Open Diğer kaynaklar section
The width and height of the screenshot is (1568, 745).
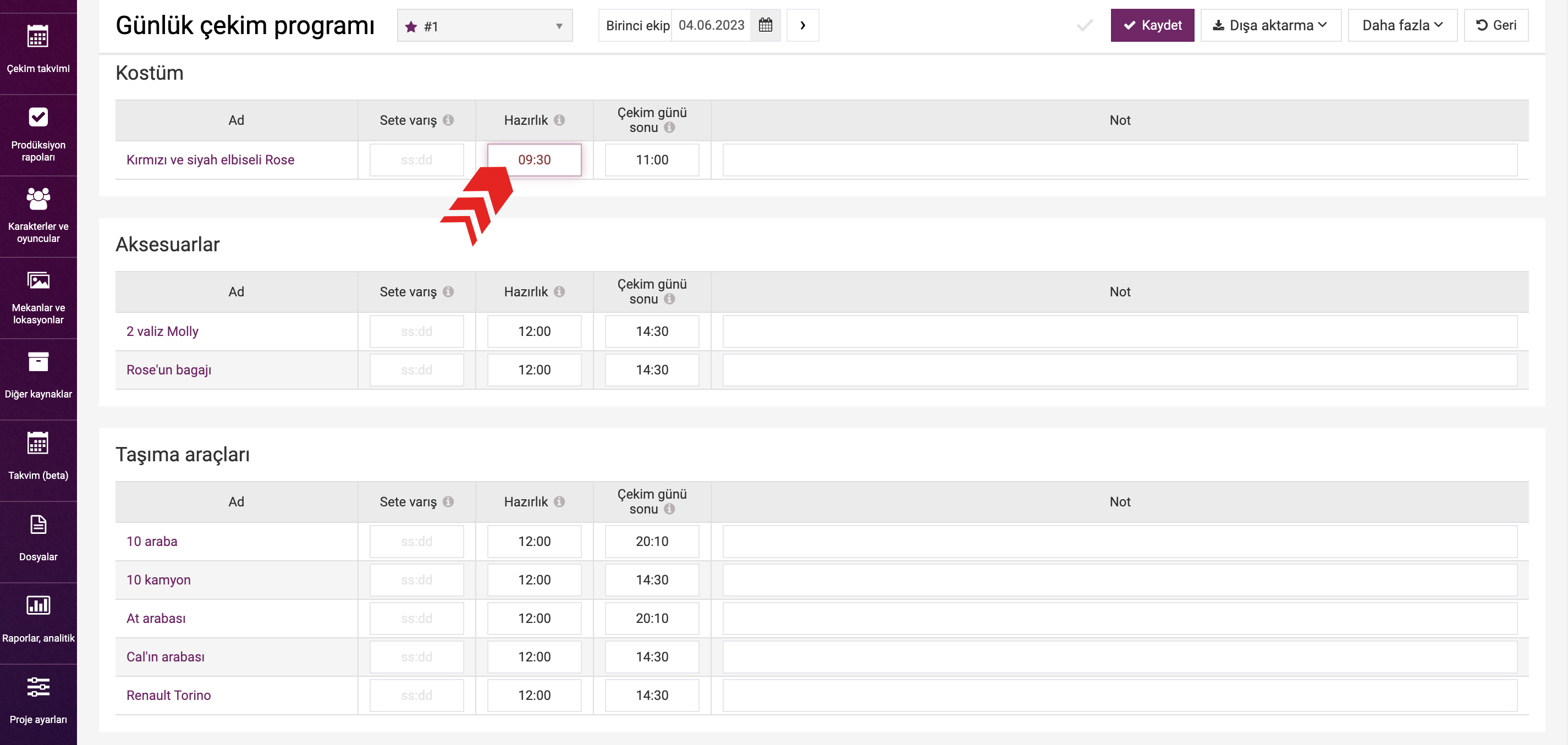[x=38, y=379]
